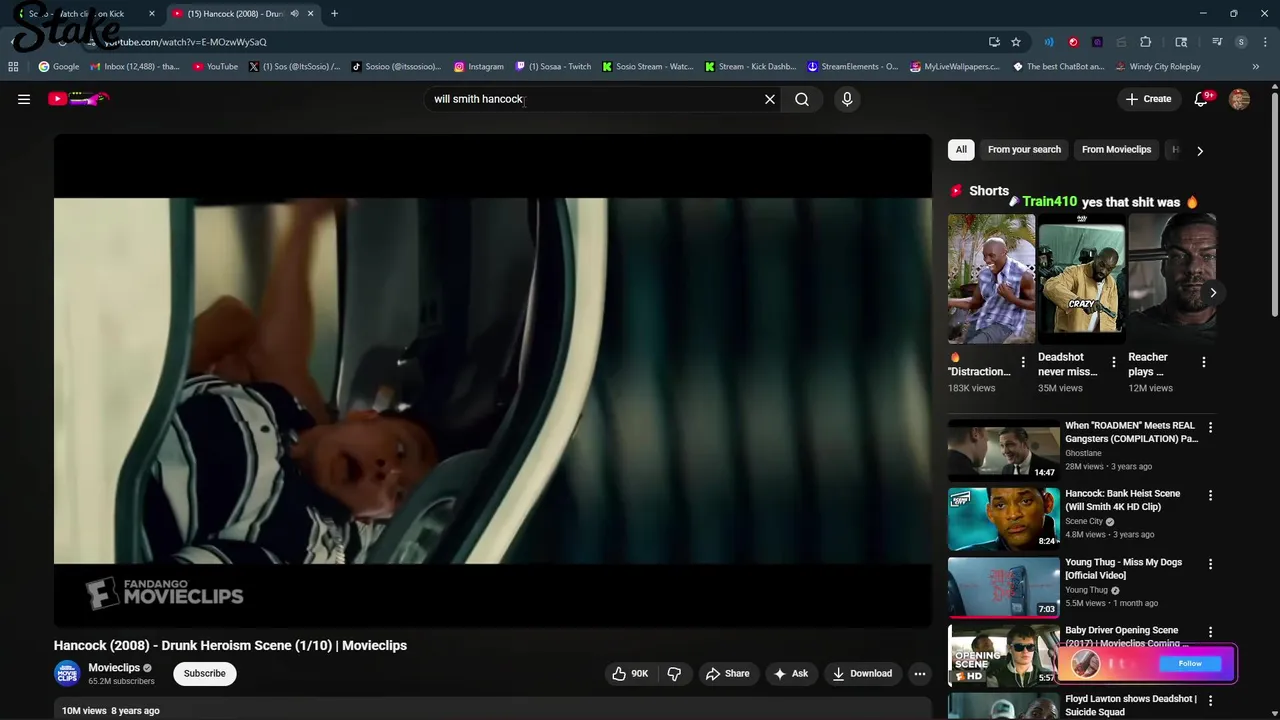Click the search magnifier button

802,99
